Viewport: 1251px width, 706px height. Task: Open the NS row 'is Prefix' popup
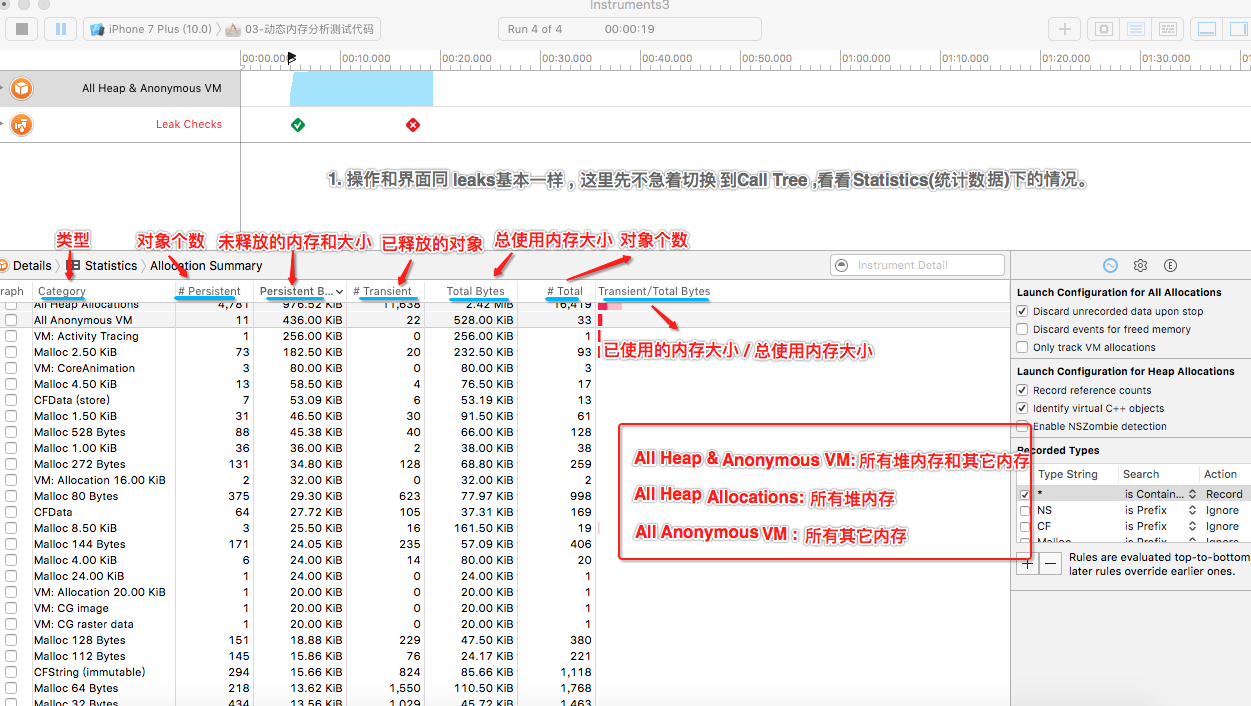pos(1160,510)
